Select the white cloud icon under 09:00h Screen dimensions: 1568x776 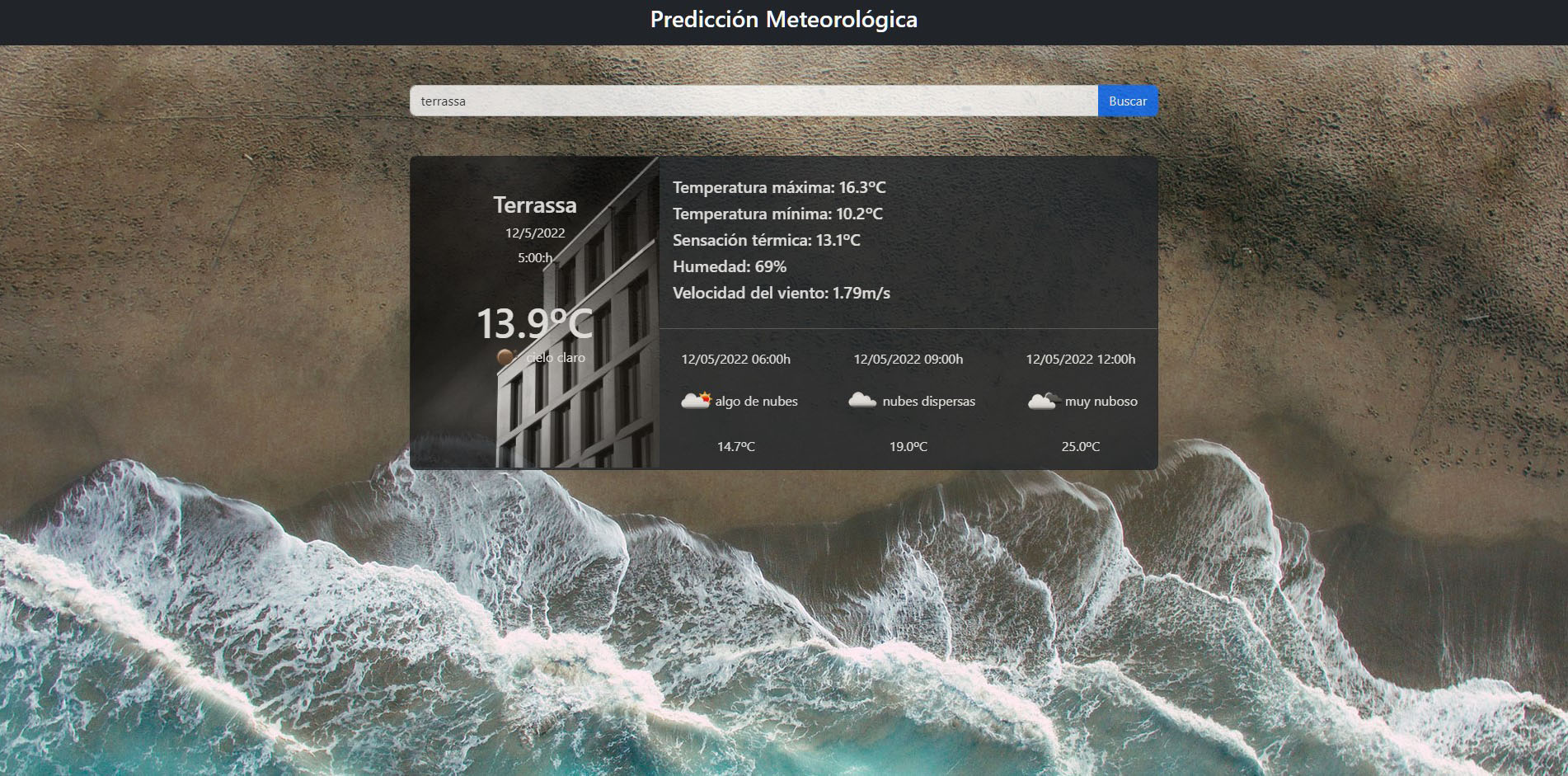click(863, 401)
